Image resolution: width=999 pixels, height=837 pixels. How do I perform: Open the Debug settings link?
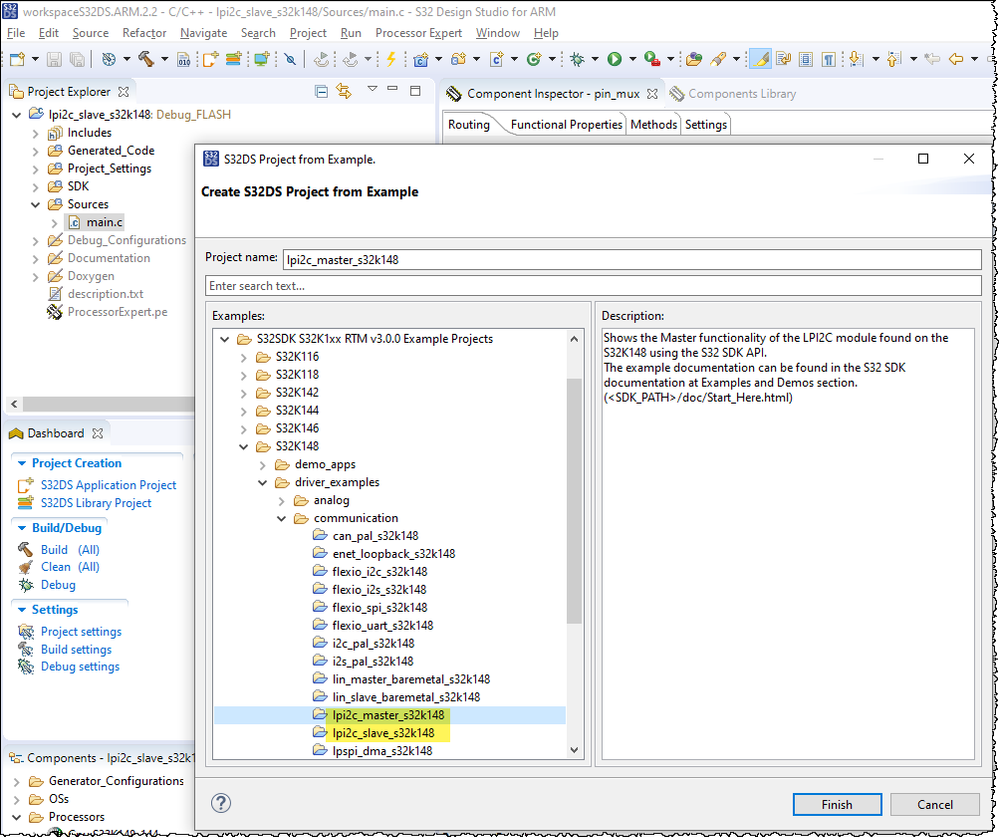pyautogui.click(x=80, y=666)
